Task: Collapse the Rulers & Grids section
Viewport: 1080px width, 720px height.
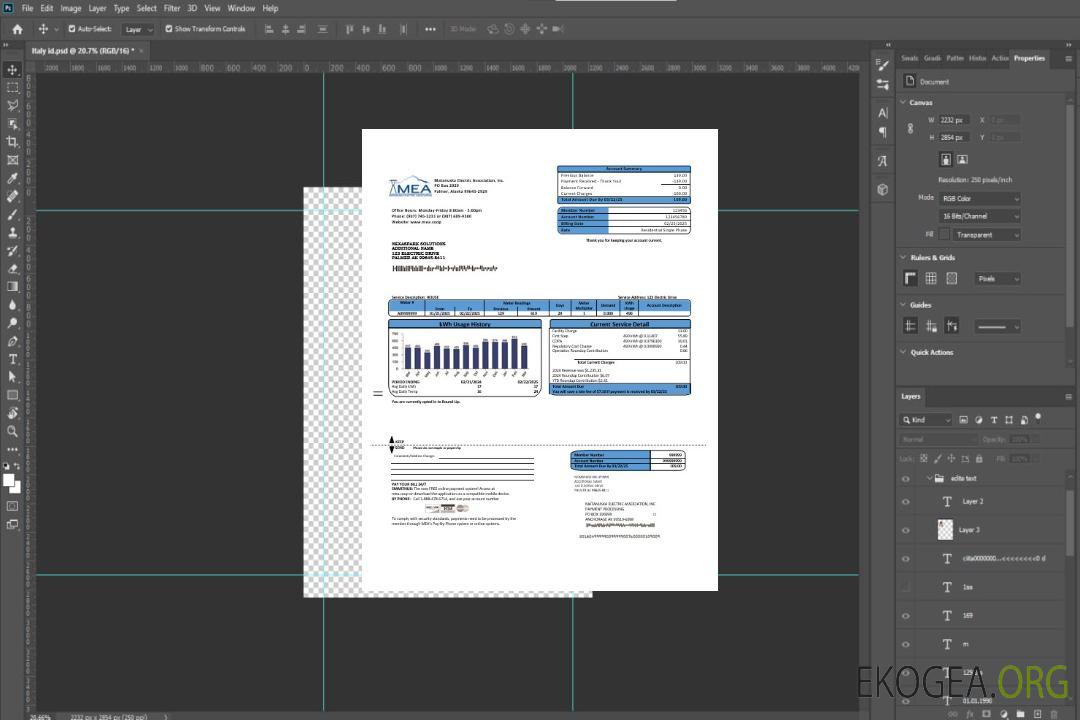Action: pos(903,258)
